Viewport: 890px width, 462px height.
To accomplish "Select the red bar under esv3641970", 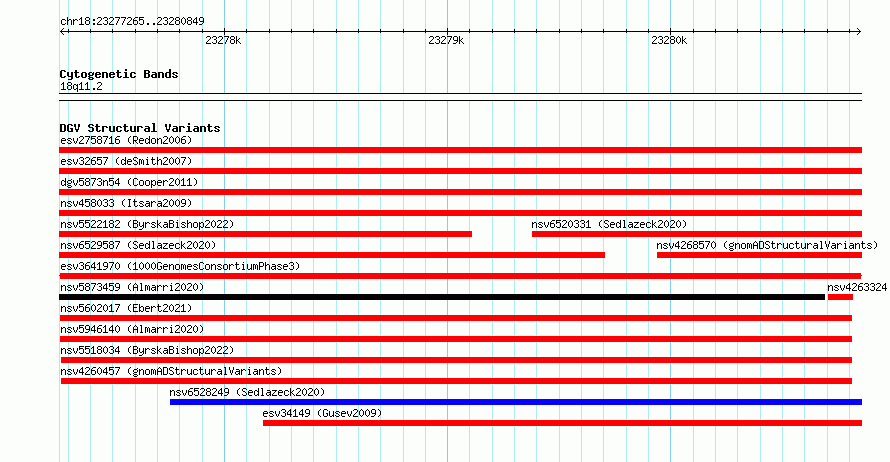I will click(460, 276).
